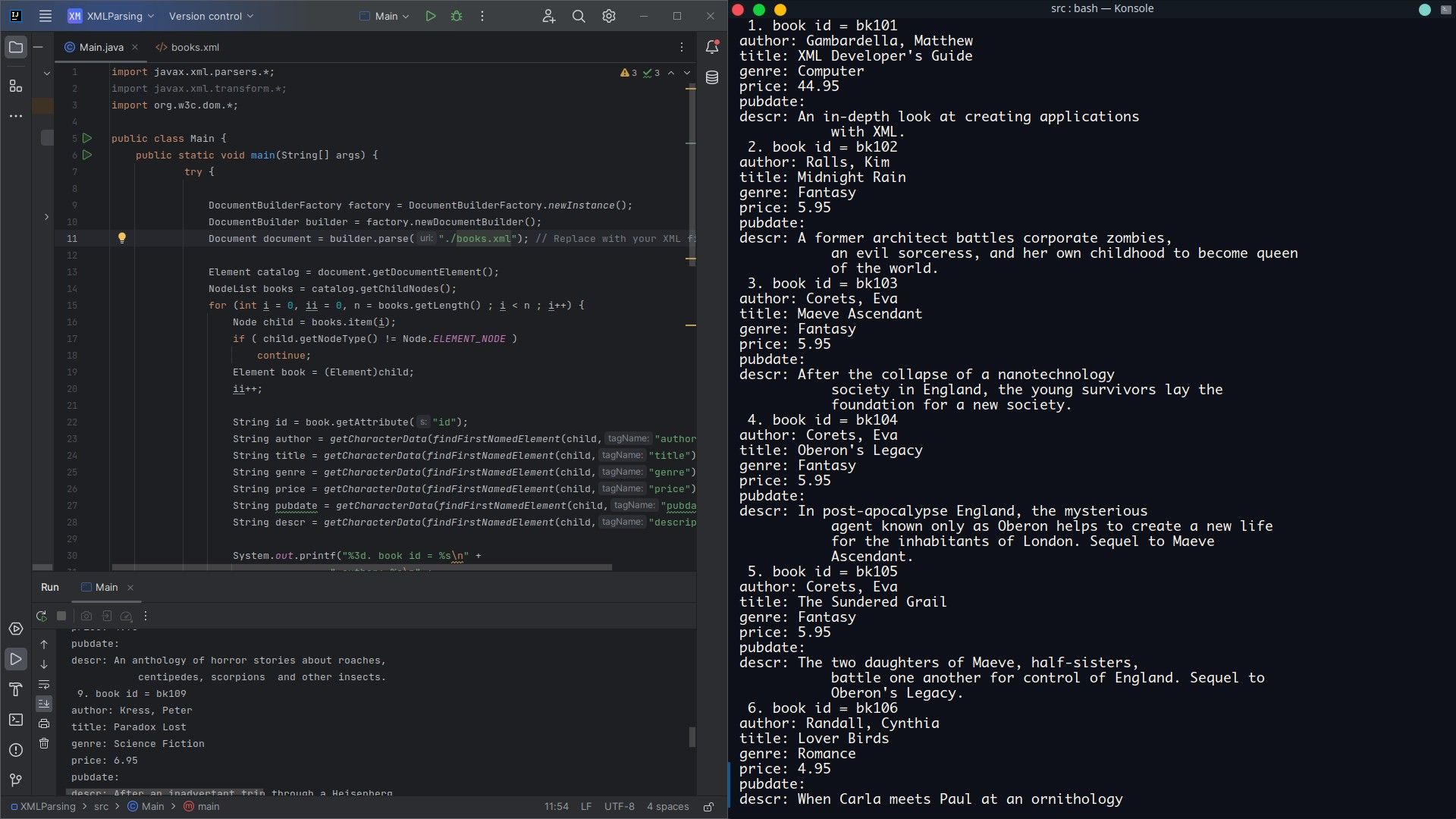Open the Database tool window
Viewport: 1456px width, 819px height.
[711, 77]
